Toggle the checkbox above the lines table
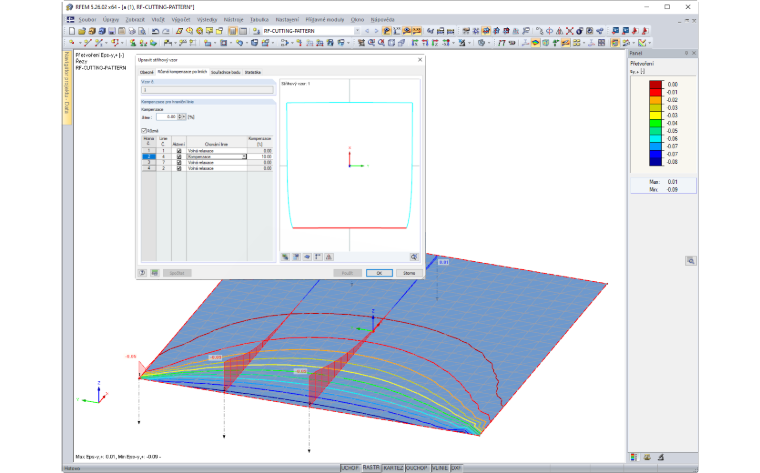Image resolution: width=760 pixels, height=473 pixels. pos(144,130)
